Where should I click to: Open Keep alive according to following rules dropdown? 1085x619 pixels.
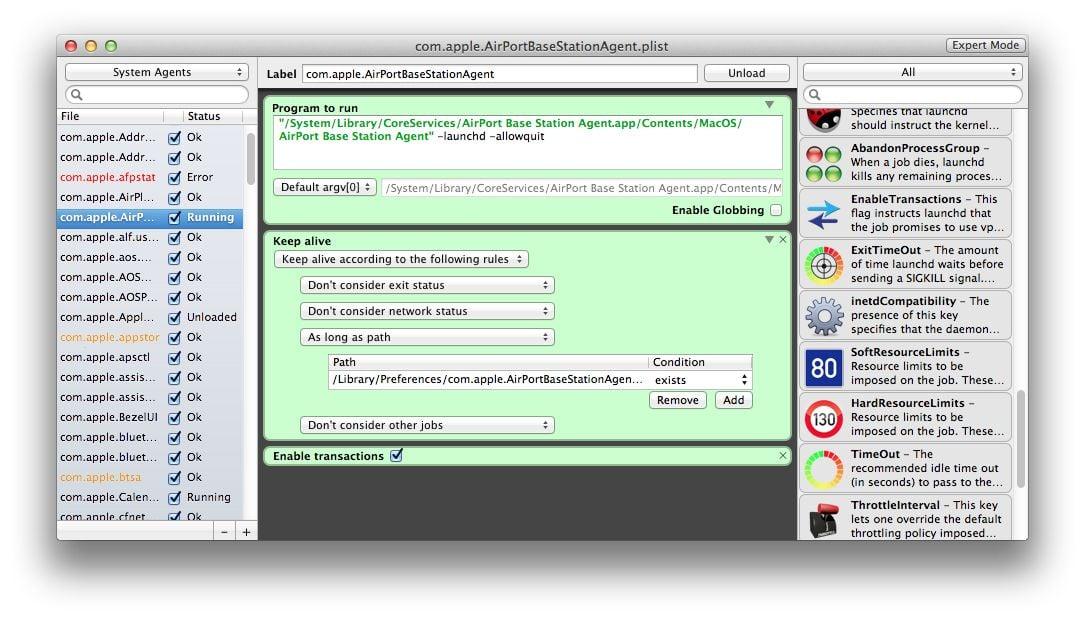(x=401, y=259)
